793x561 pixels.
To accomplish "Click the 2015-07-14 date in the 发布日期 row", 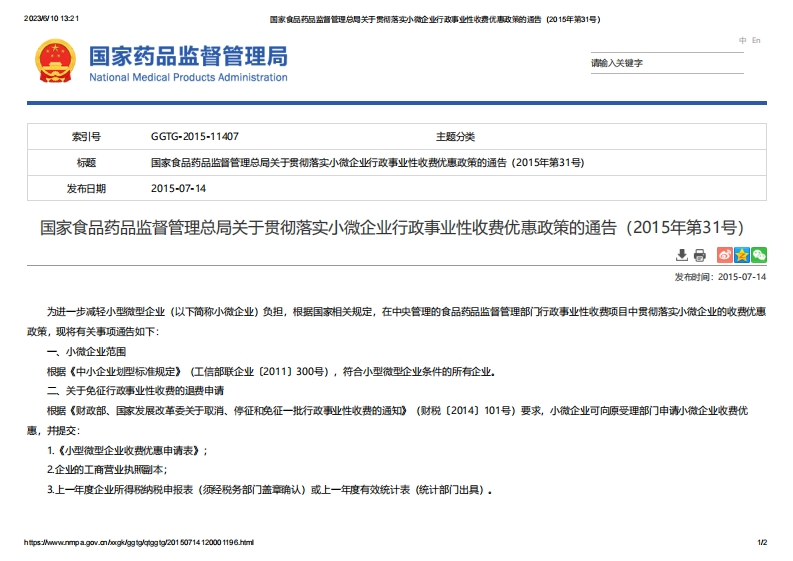I will click(x=178, y=188).
